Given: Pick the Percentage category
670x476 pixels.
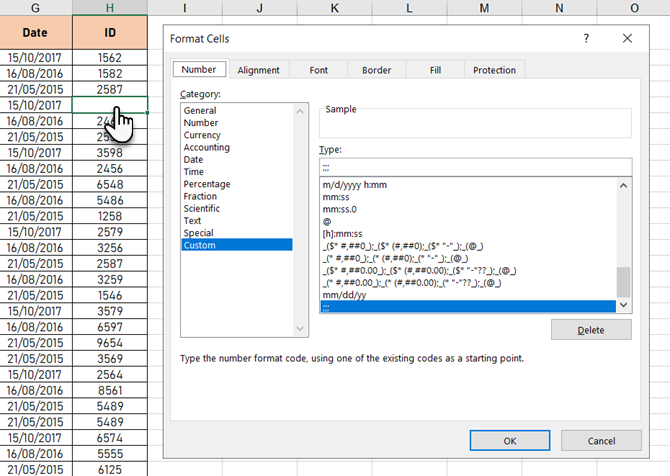Looking at the screenshot, I should pyautogui.click(x=209, y=184).
